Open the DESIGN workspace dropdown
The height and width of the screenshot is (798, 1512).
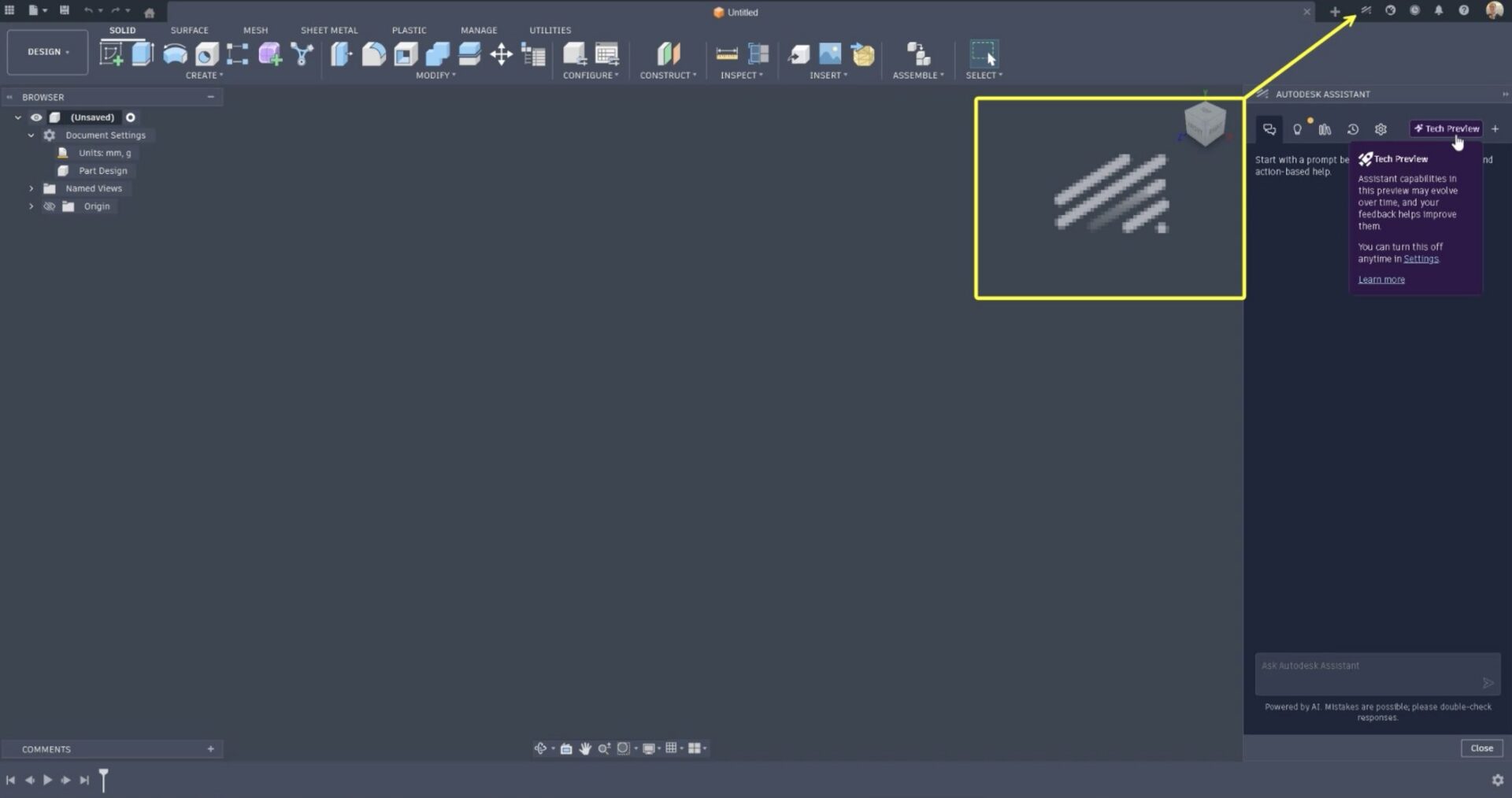tap(47, 52)
